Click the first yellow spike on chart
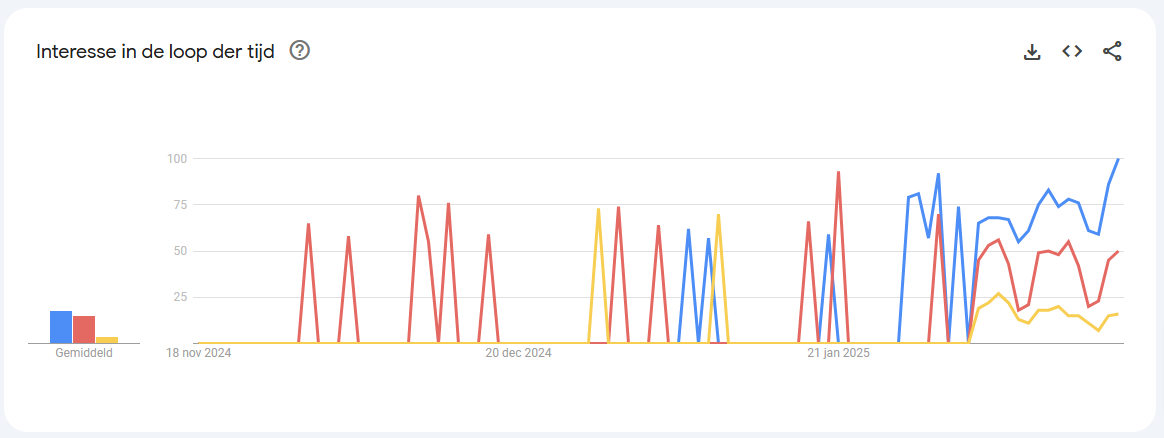This screenshot has height=438, width=1164. point(598,209)
